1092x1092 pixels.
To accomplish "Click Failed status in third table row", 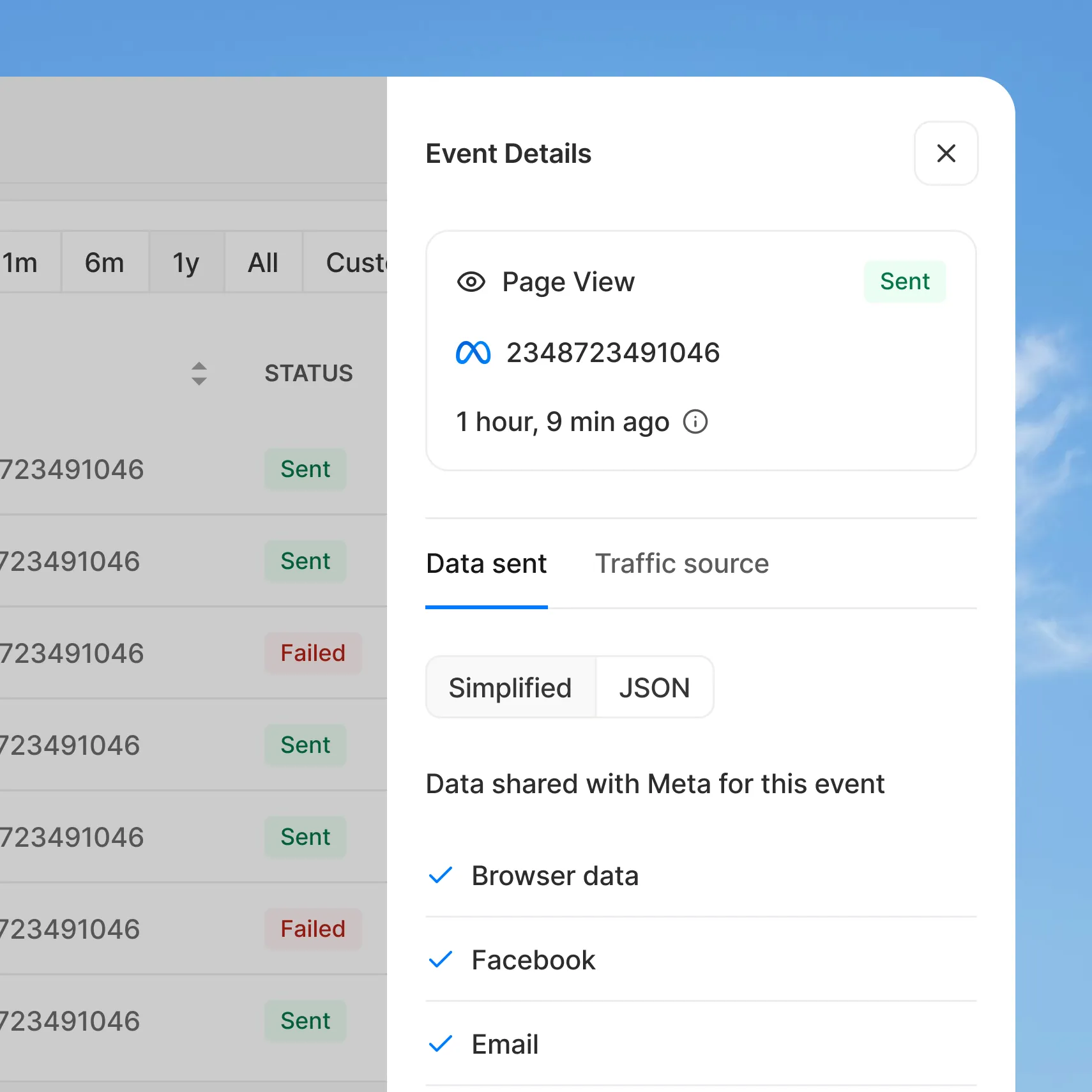I will [x=313, y=653].
